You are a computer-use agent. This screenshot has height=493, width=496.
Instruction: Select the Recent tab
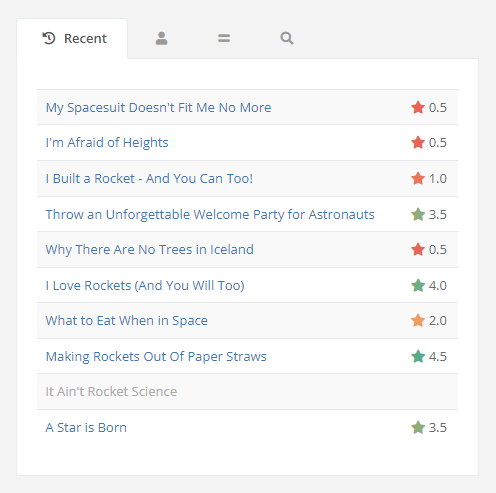coord(72,39)
